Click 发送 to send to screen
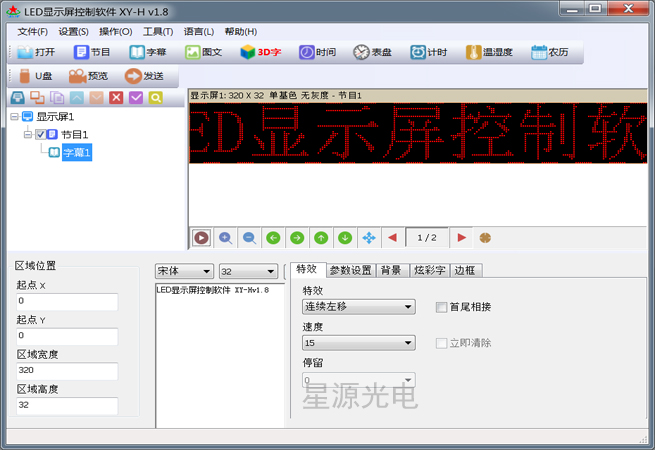This screenshot has width=655, height=450. click(144, 76)
